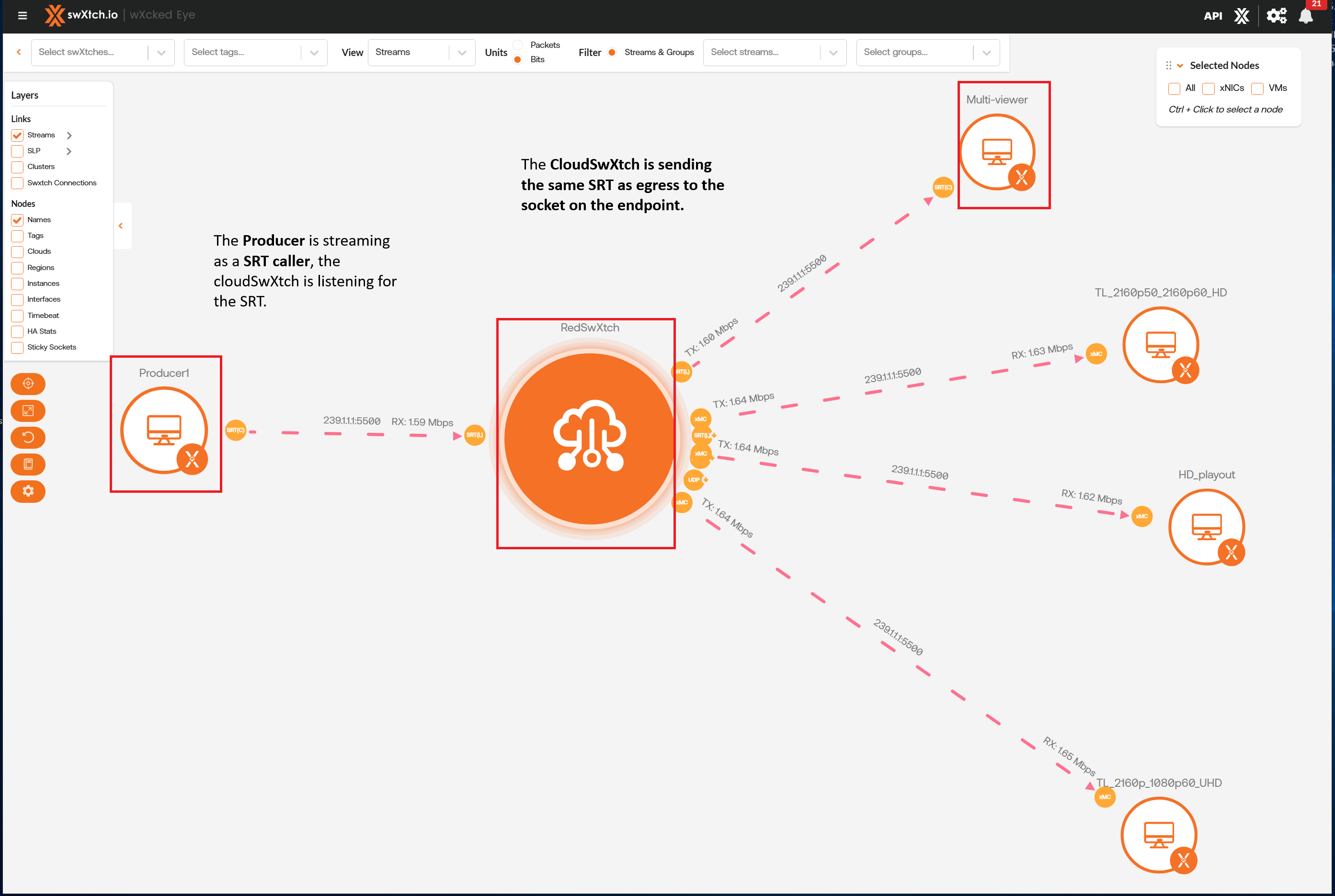Collapse the Layers panel with the left arrow
Image resolution: width=1335 pixels, height=896 pixels.
121,226
